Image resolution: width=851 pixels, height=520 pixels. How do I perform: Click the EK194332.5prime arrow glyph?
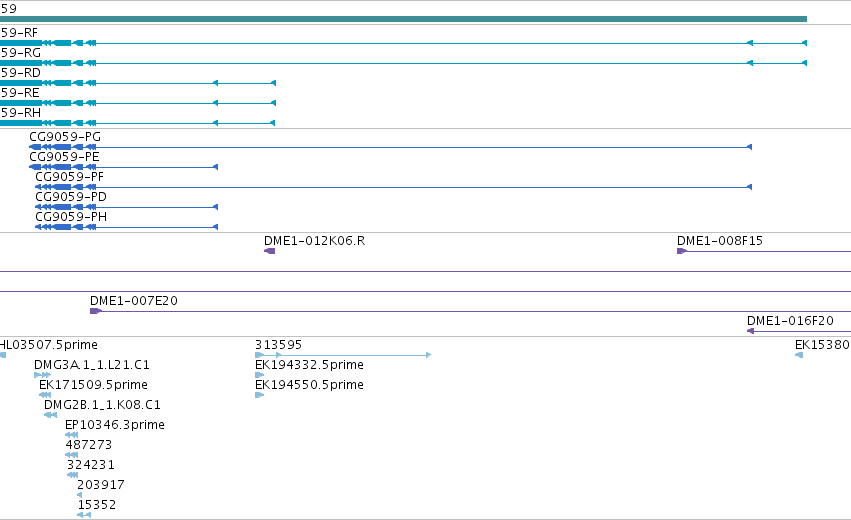(259, 375)
